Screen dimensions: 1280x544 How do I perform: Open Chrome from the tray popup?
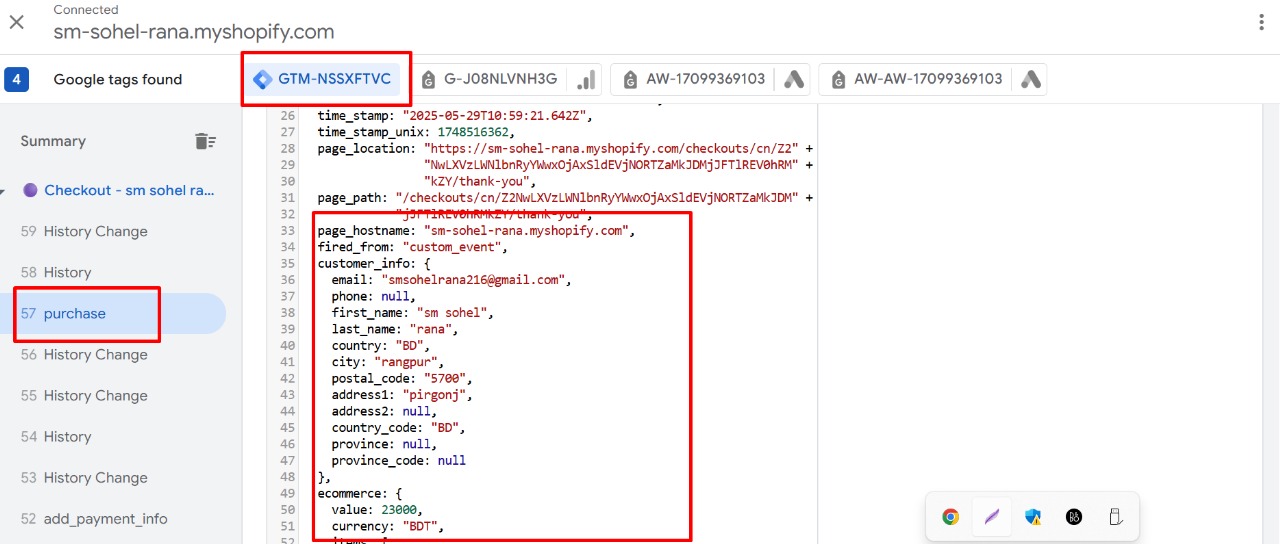tap(951, 517)
